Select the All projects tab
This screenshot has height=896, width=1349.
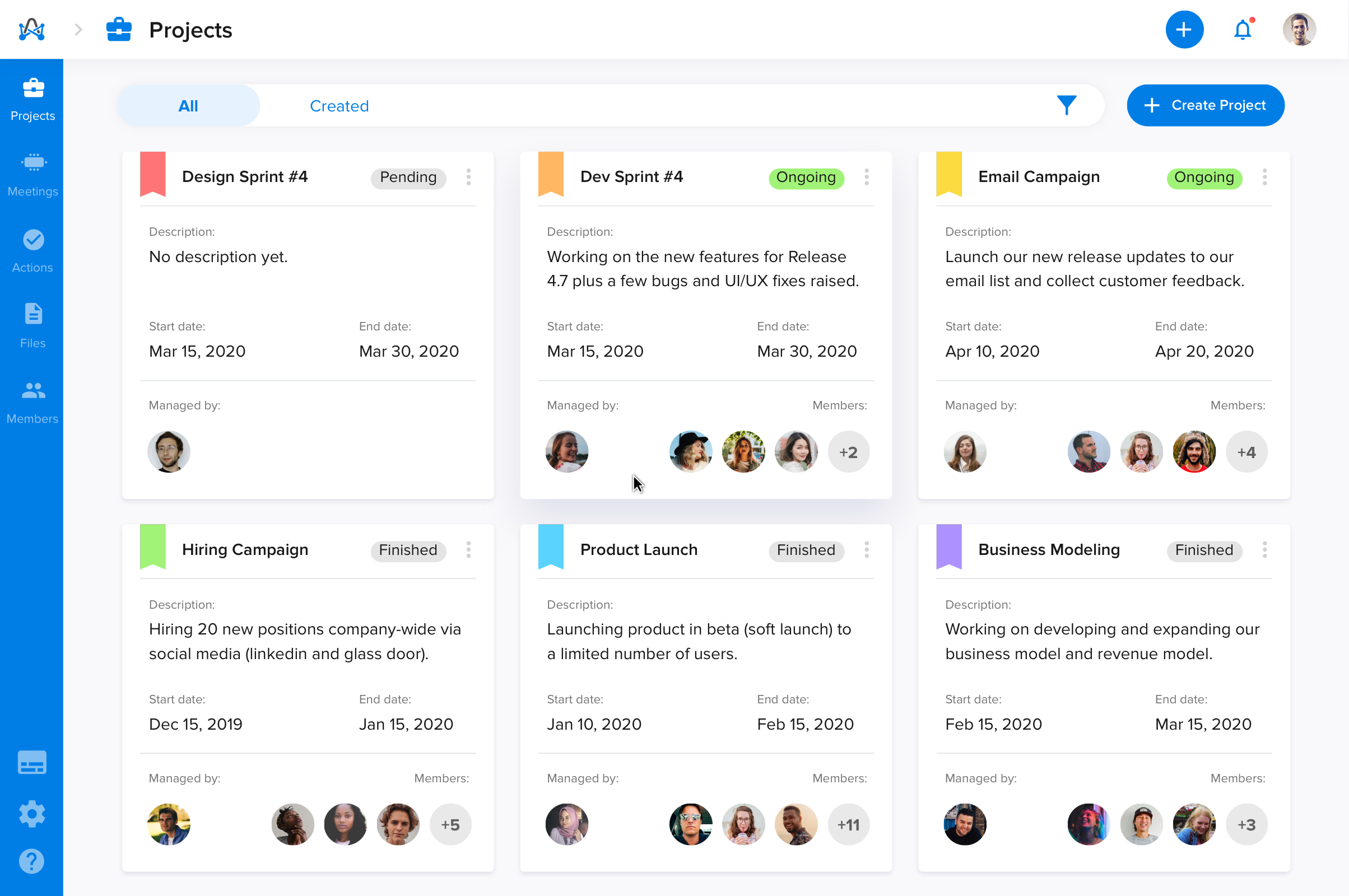[x=188, y=105]
